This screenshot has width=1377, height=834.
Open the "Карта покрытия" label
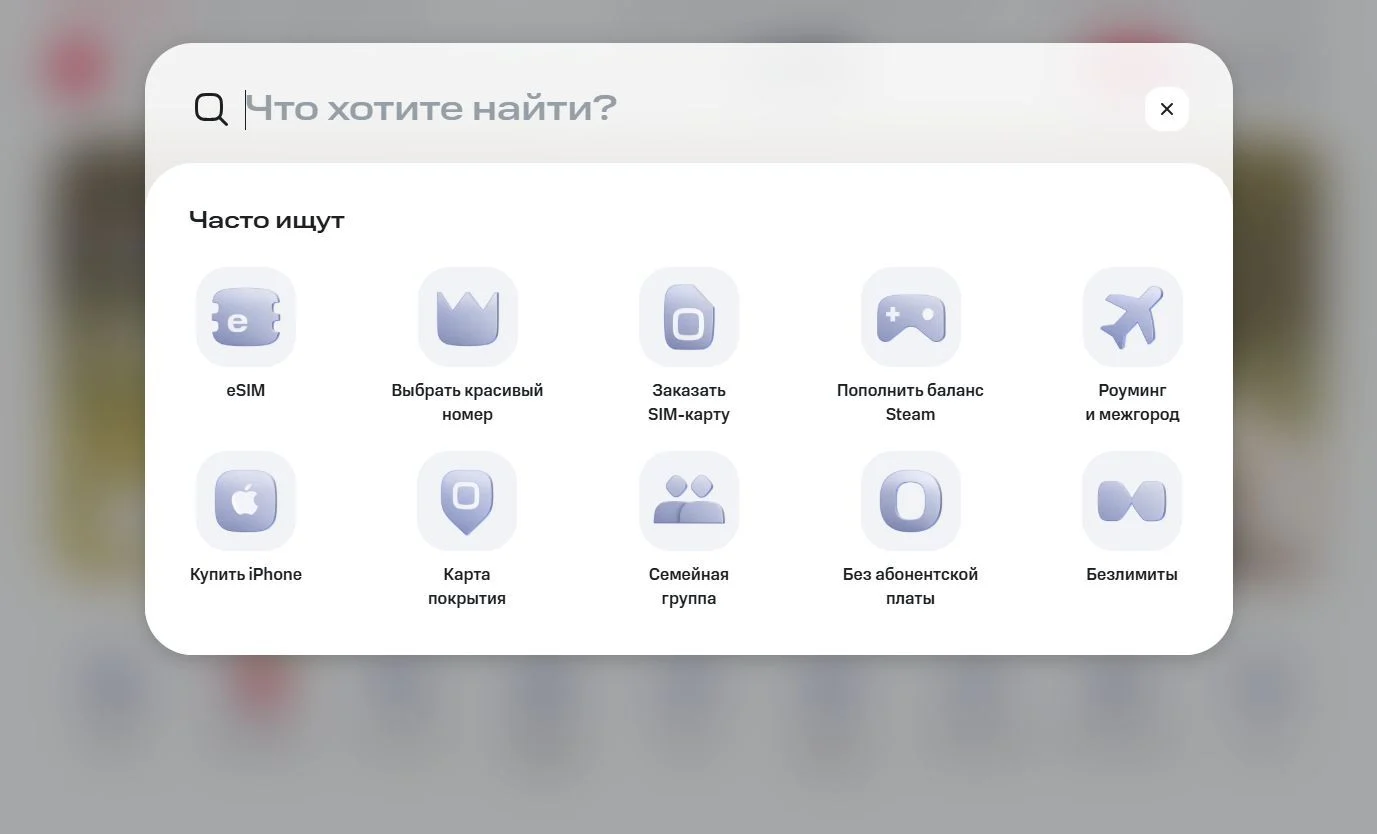(467, 586)
